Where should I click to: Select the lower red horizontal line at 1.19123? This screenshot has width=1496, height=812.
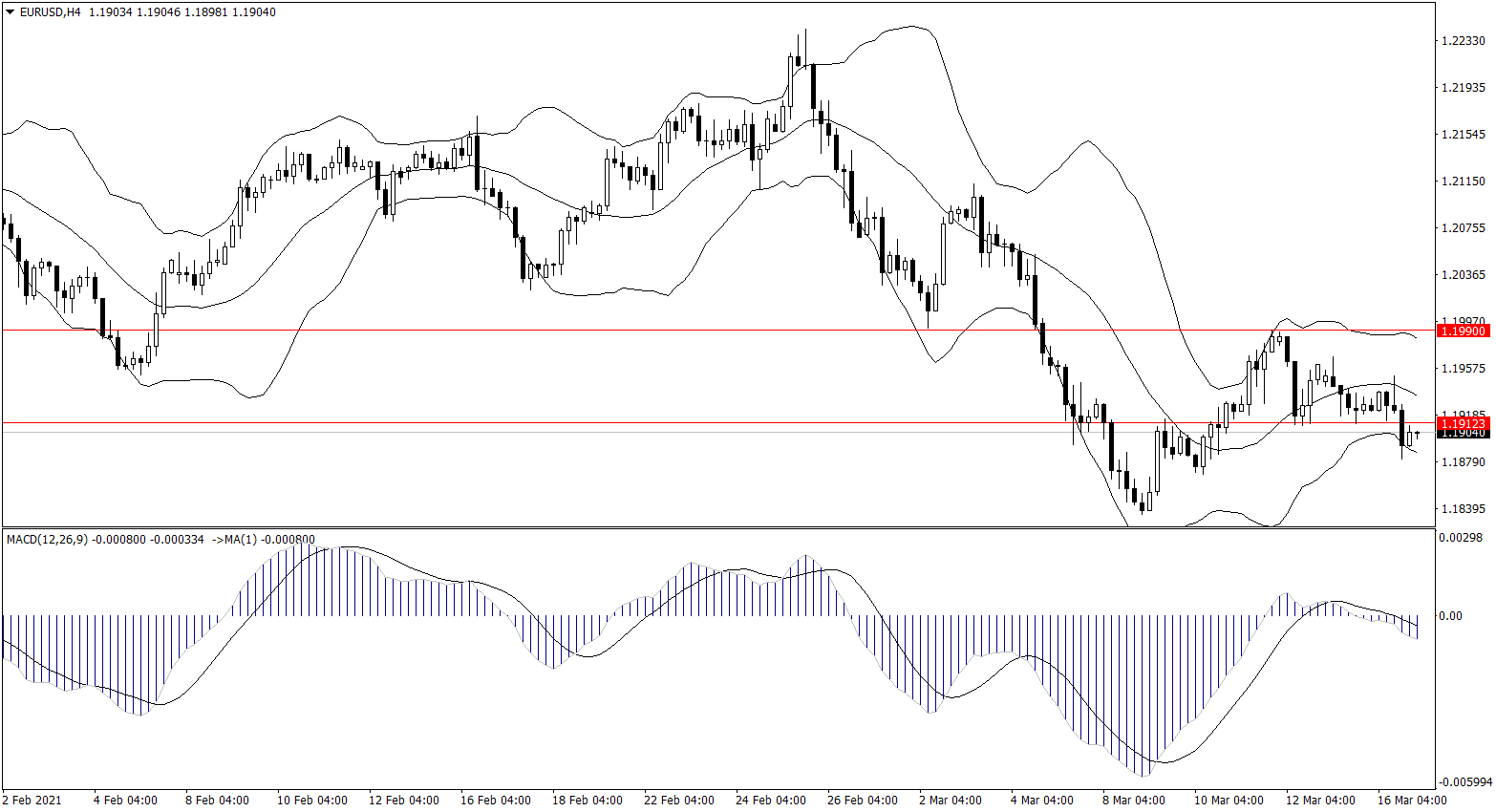pos(669,422)
